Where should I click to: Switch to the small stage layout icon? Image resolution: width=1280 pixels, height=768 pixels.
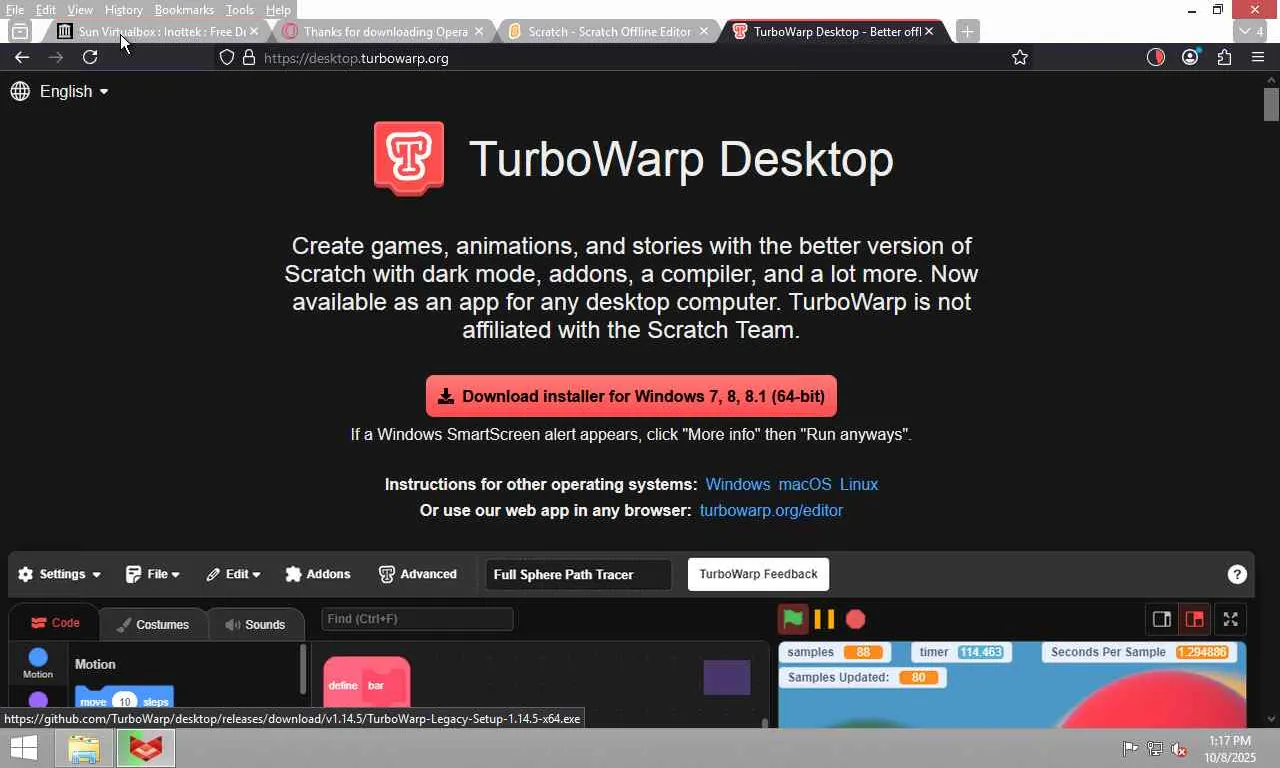(x=1162, y=619)
